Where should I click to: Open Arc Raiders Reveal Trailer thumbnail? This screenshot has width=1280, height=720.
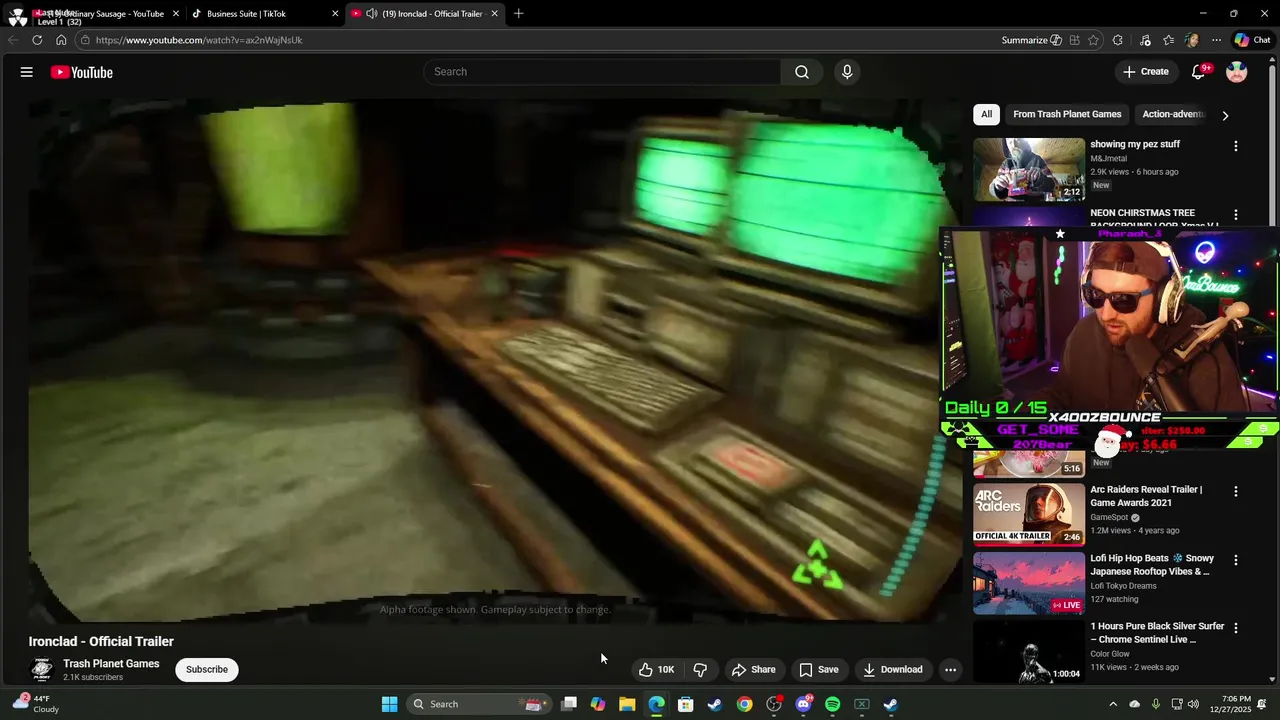tap(1029, 514)
